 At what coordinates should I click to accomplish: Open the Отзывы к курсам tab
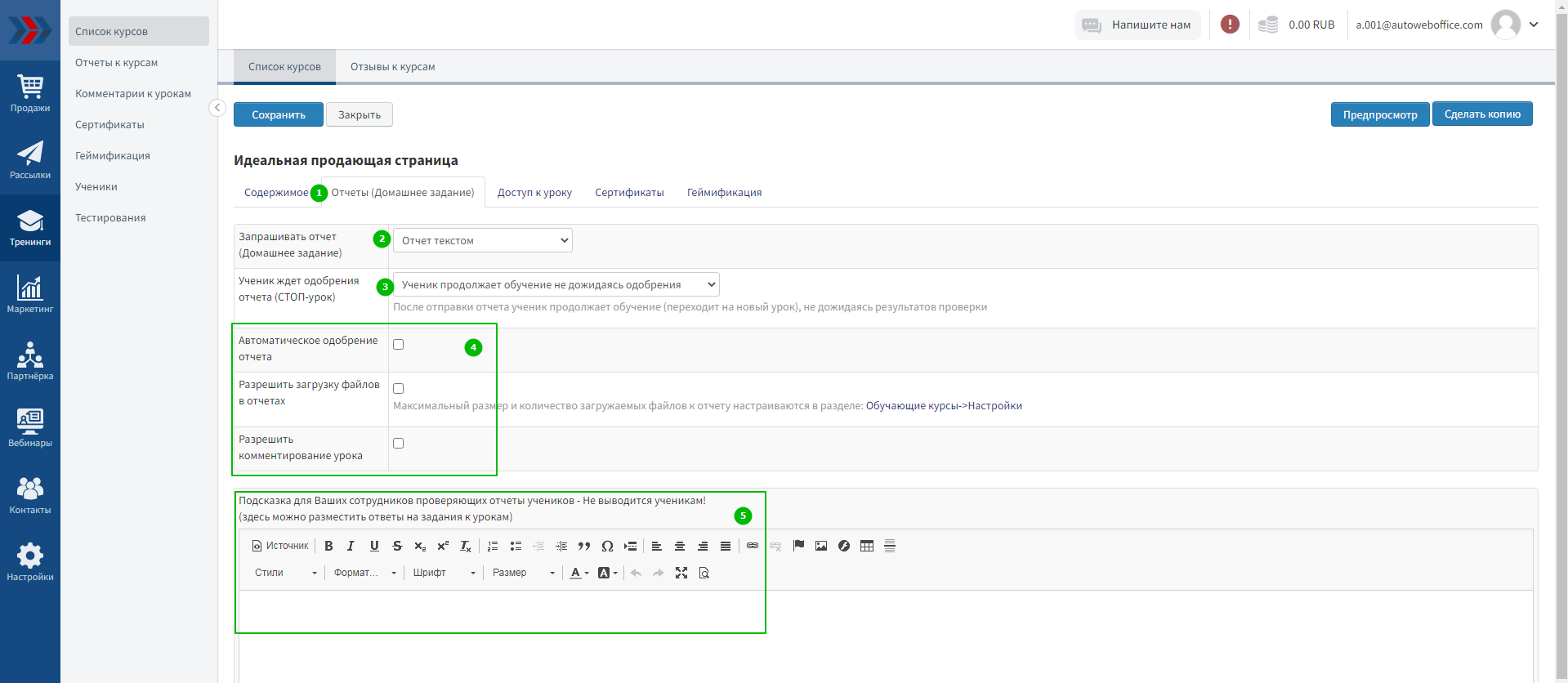tap(392, 67)
